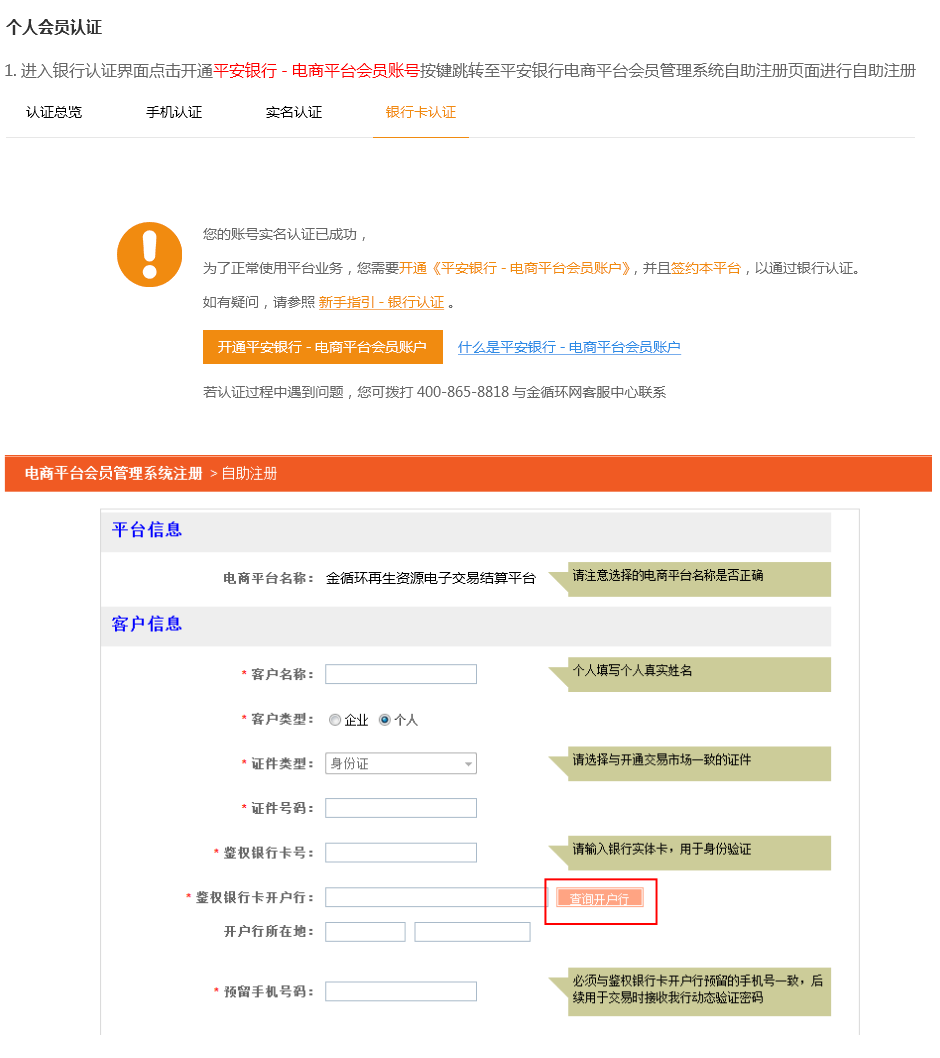Click the first 开户行所在地 field
Viewport: 940px width, 1058px height.
pyautogui.click(x=365, y=932)
